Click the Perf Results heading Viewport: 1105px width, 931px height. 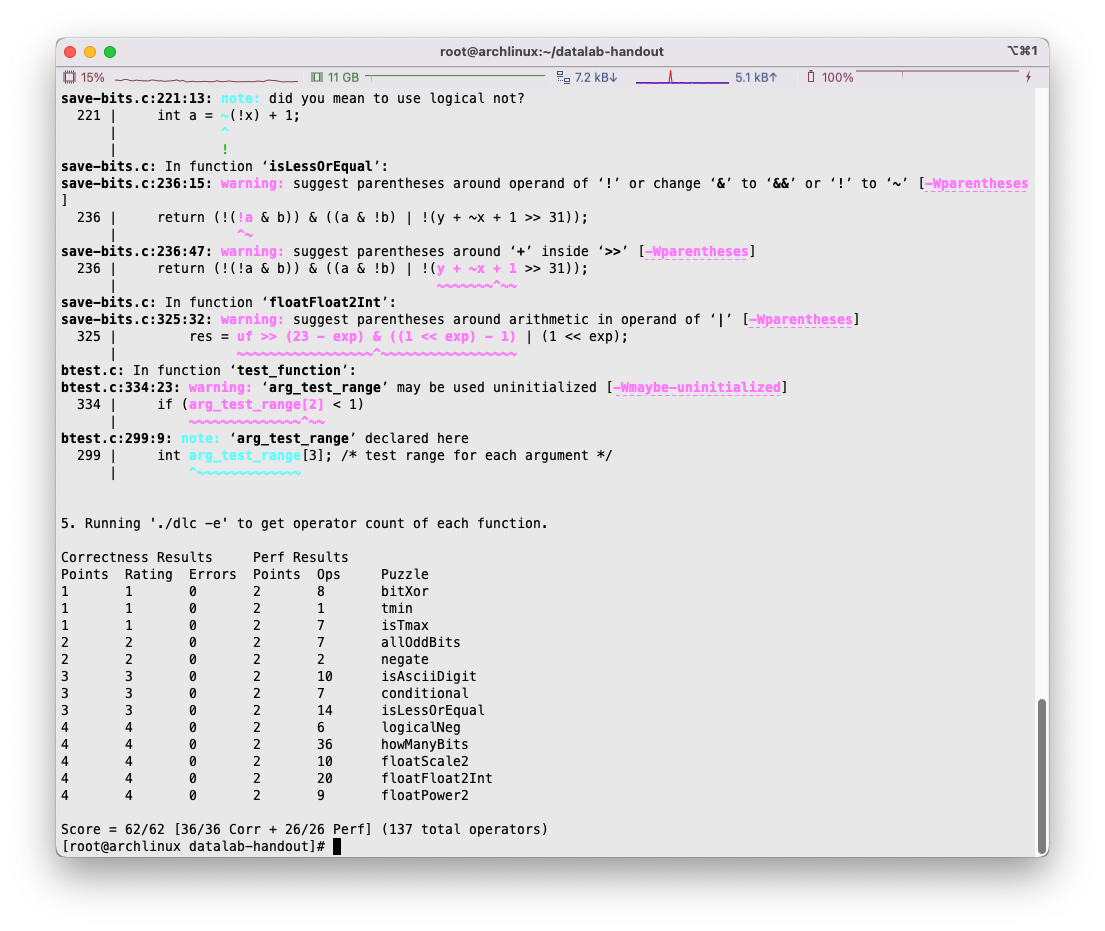tap(301, 557)
